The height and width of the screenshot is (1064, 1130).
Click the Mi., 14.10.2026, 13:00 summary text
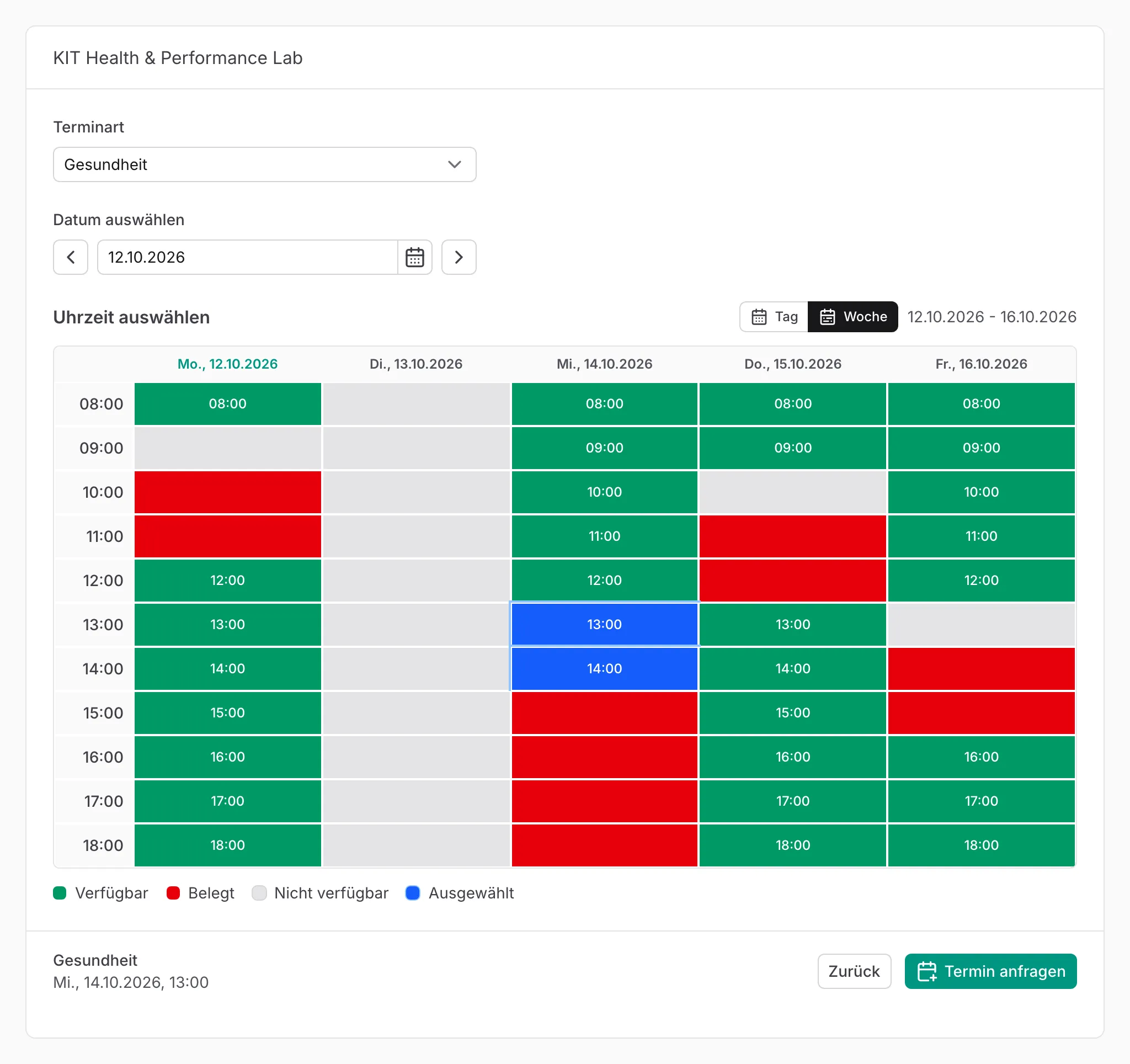point(131,982)
